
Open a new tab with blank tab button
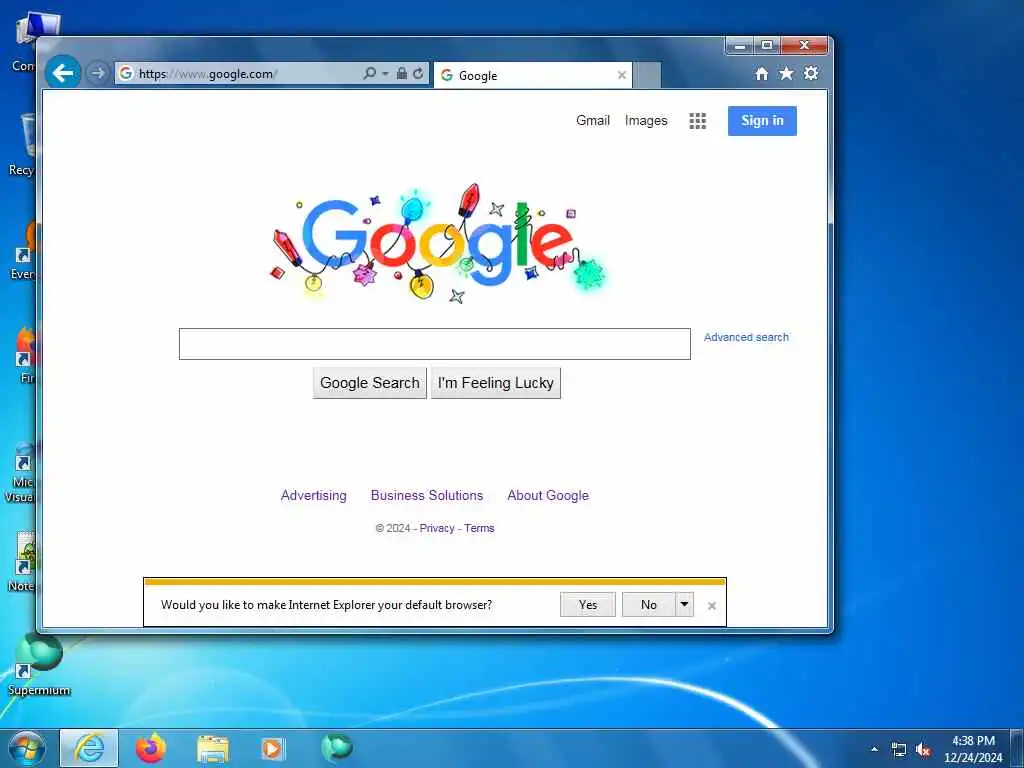(x=647, y=76)
